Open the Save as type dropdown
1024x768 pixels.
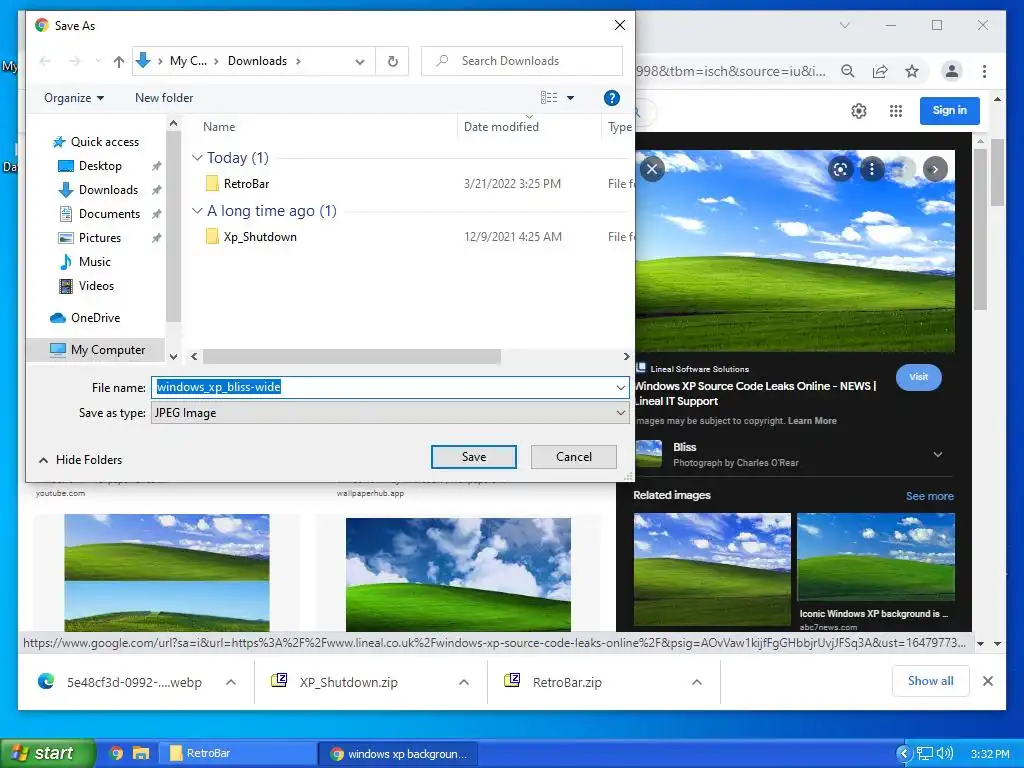click(x=390, y=413)
